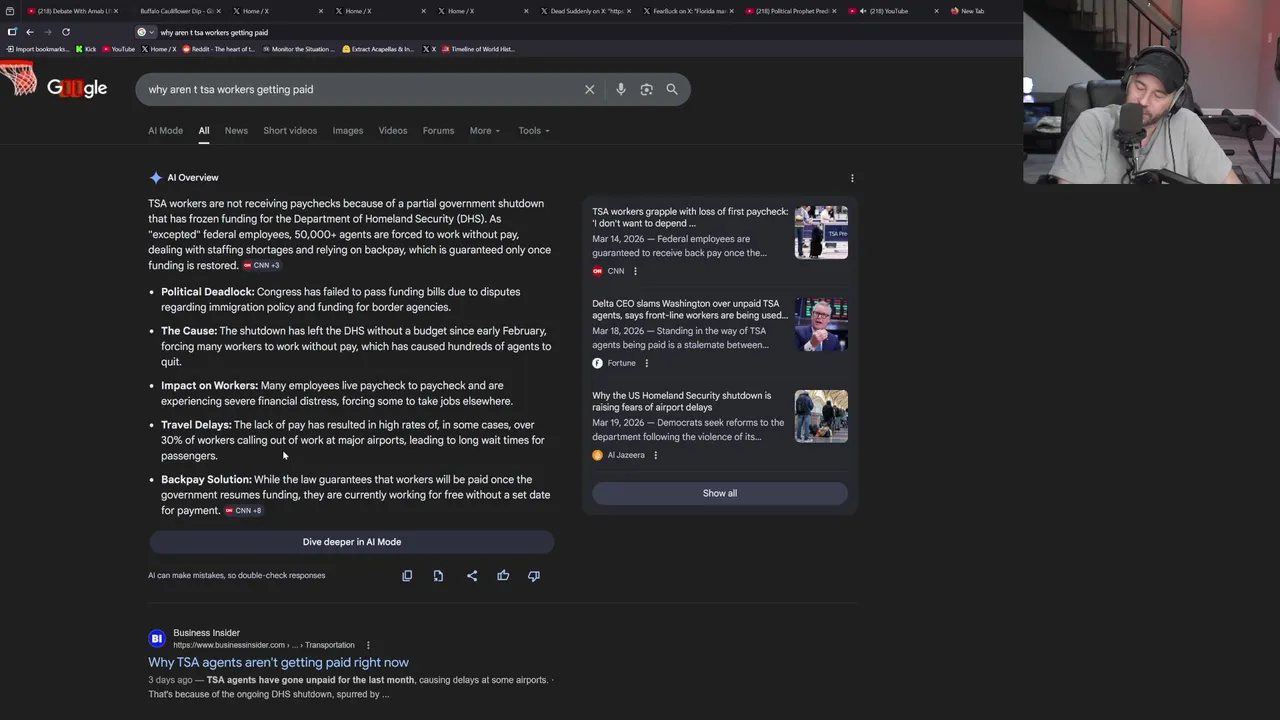Share the AI Overview

point(472,576)
